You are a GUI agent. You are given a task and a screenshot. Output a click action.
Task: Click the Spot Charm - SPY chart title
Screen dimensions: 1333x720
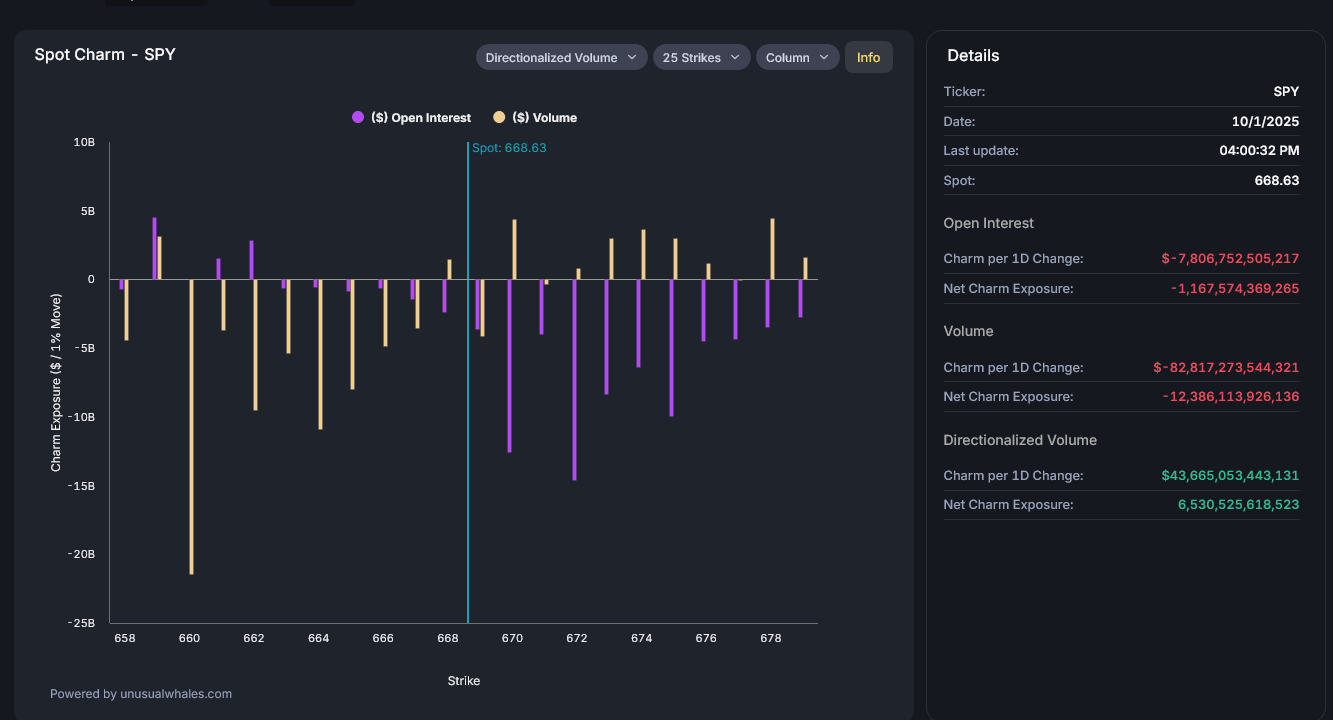(105, 55)
